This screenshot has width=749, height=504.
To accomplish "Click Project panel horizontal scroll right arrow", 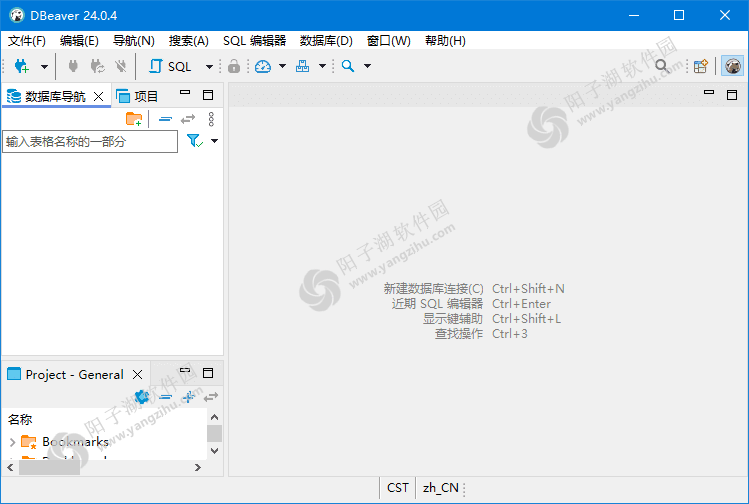I will (198, 468).
